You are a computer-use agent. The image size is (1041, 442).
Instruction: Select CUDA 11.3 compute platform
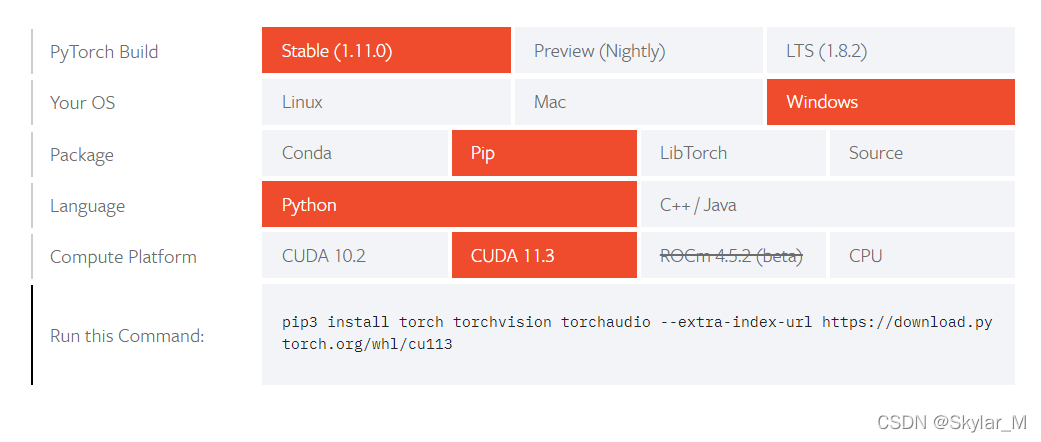(544, 256)
